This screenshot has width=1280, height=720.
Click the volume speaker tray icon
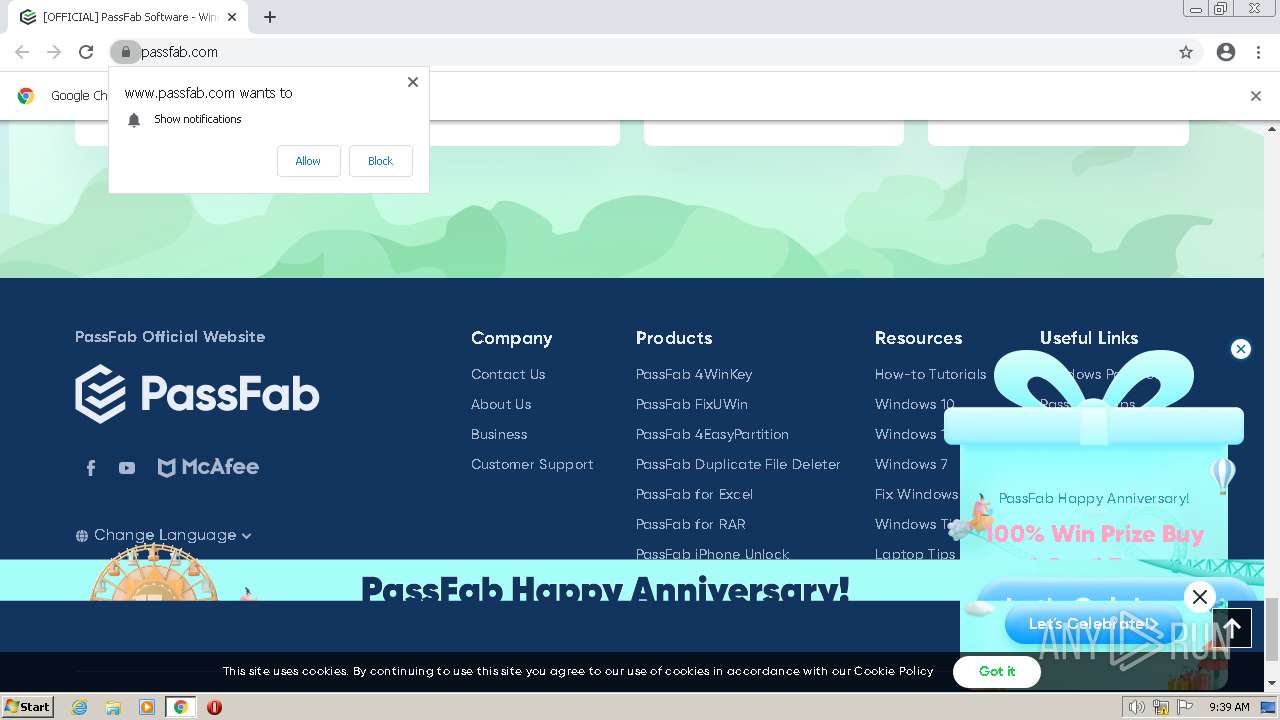(1137, 707)
